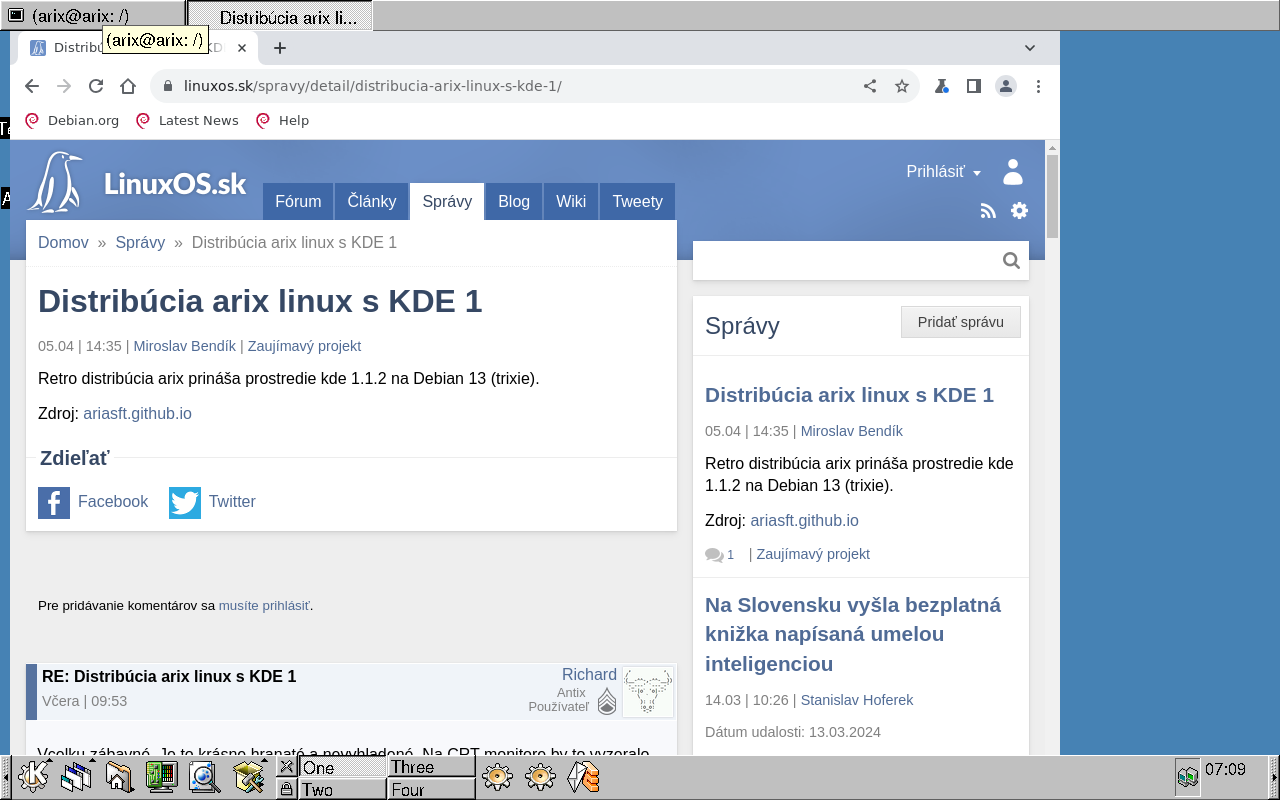Click the site search magnifier icon
This screenshot has width=1280, height=800.
1011,261
